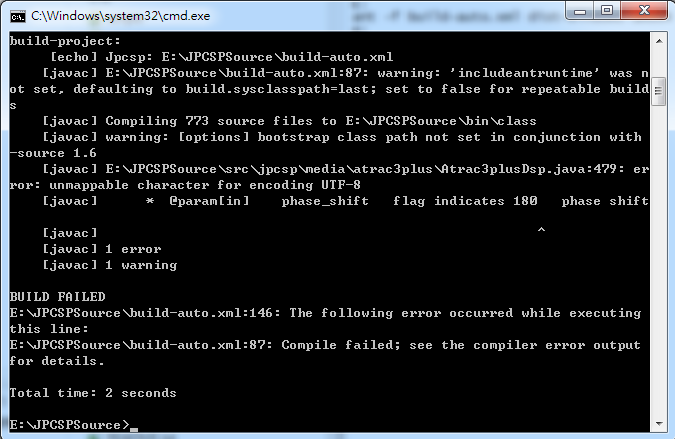The width and height of the screenshot is (675, 439).
Task: Click the 'unmappable character for encoding UTF-8' text
Action: point(205,185)
